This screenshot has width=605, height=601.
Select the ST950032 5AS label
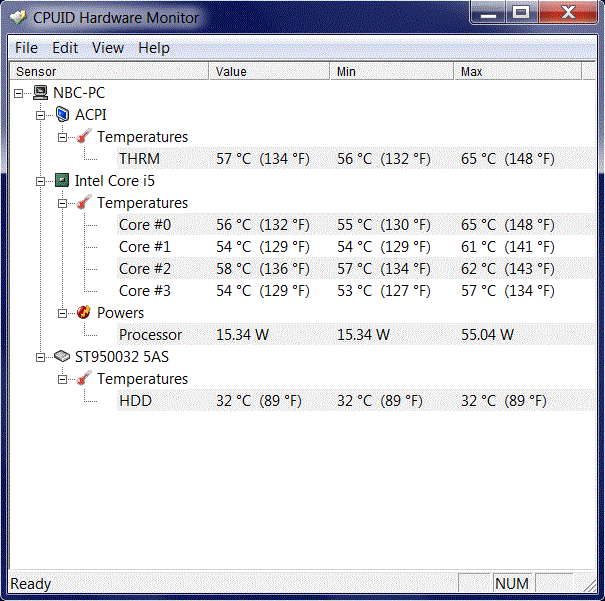point(122,356)
